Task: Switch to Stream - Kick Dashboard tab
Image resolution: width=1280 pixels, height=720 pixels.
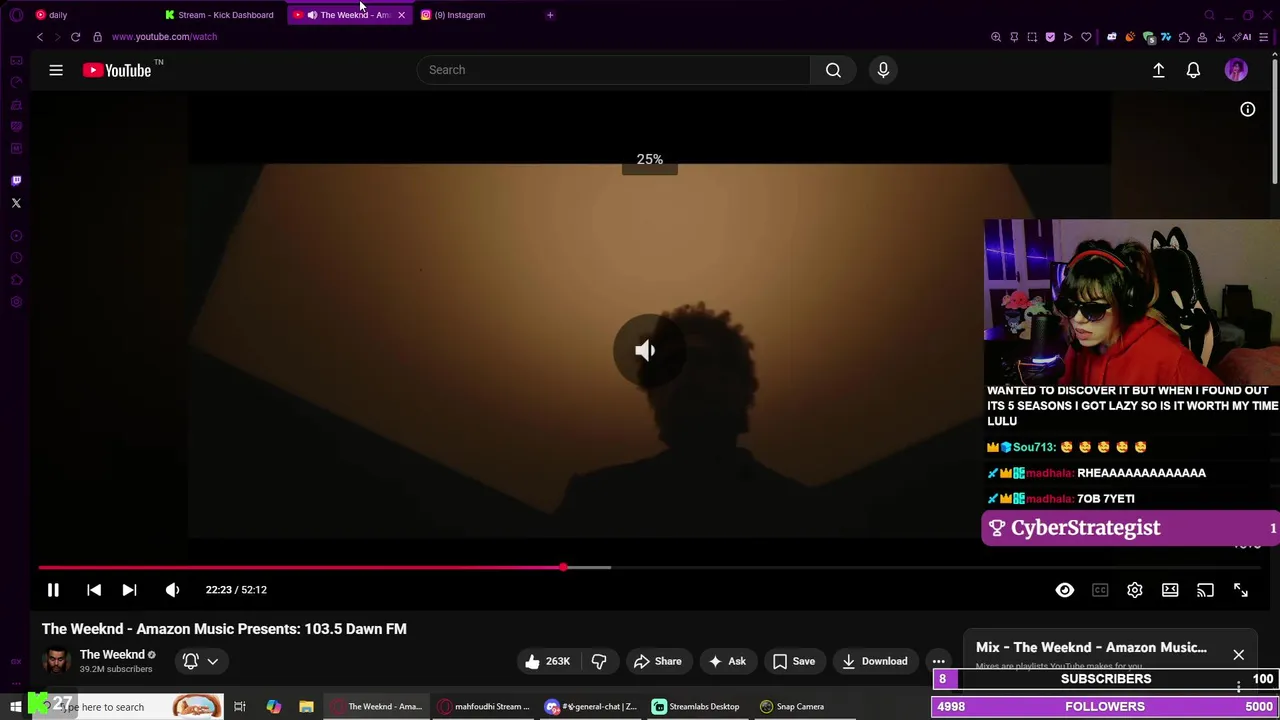Action: pos(220,15)
